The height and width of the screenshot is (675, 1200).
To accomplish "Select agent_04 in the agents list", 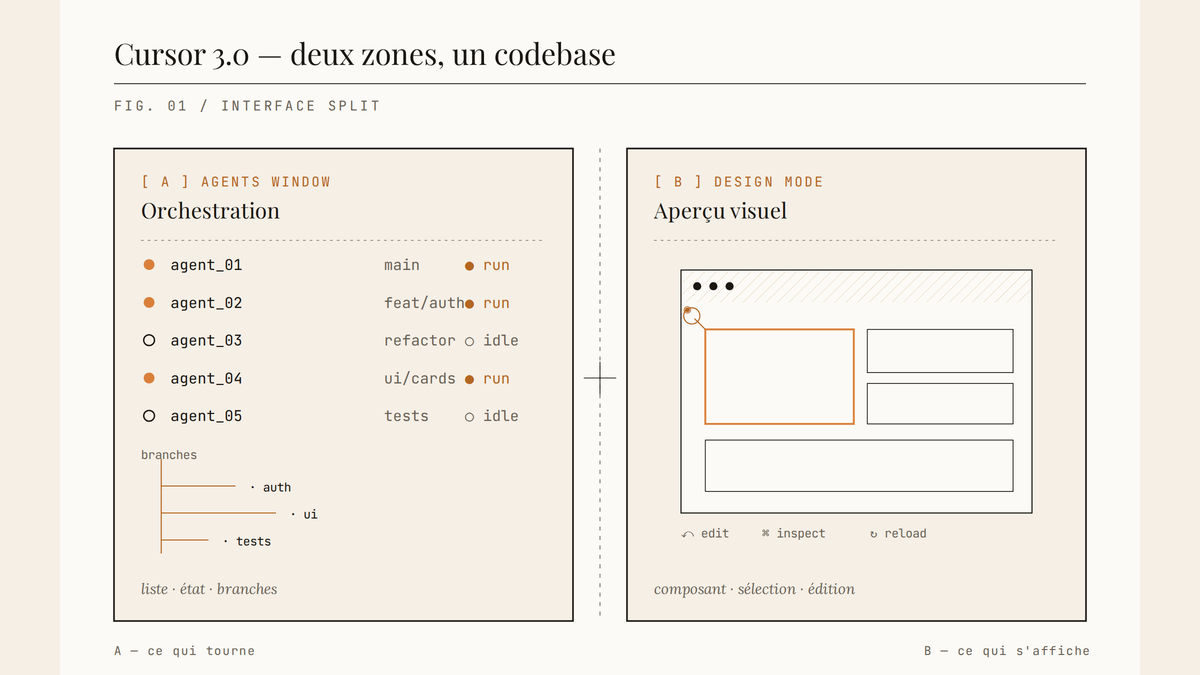I will (206, 378).
